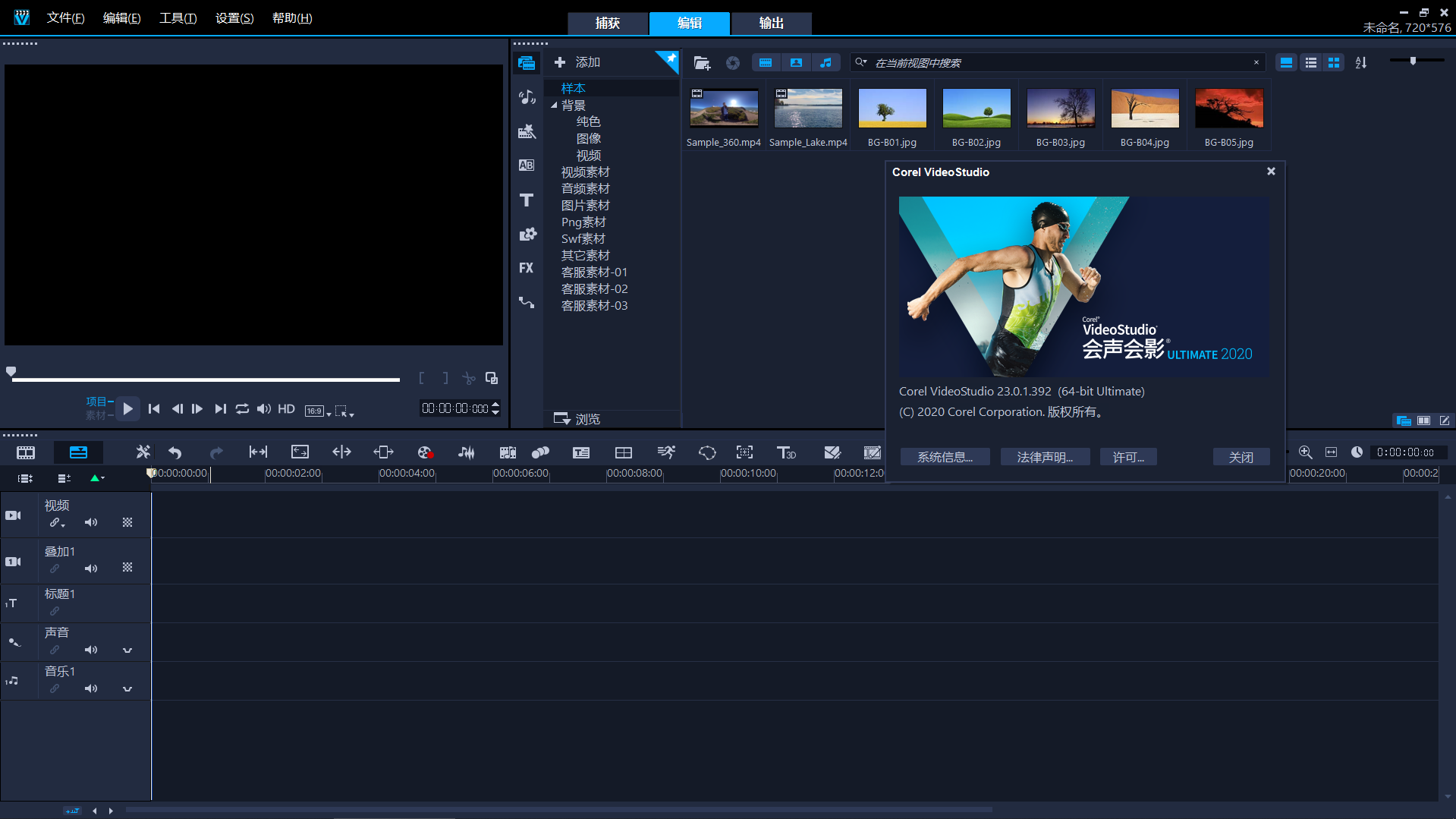Open the track insert green arrow dropdown

point(97,478)
